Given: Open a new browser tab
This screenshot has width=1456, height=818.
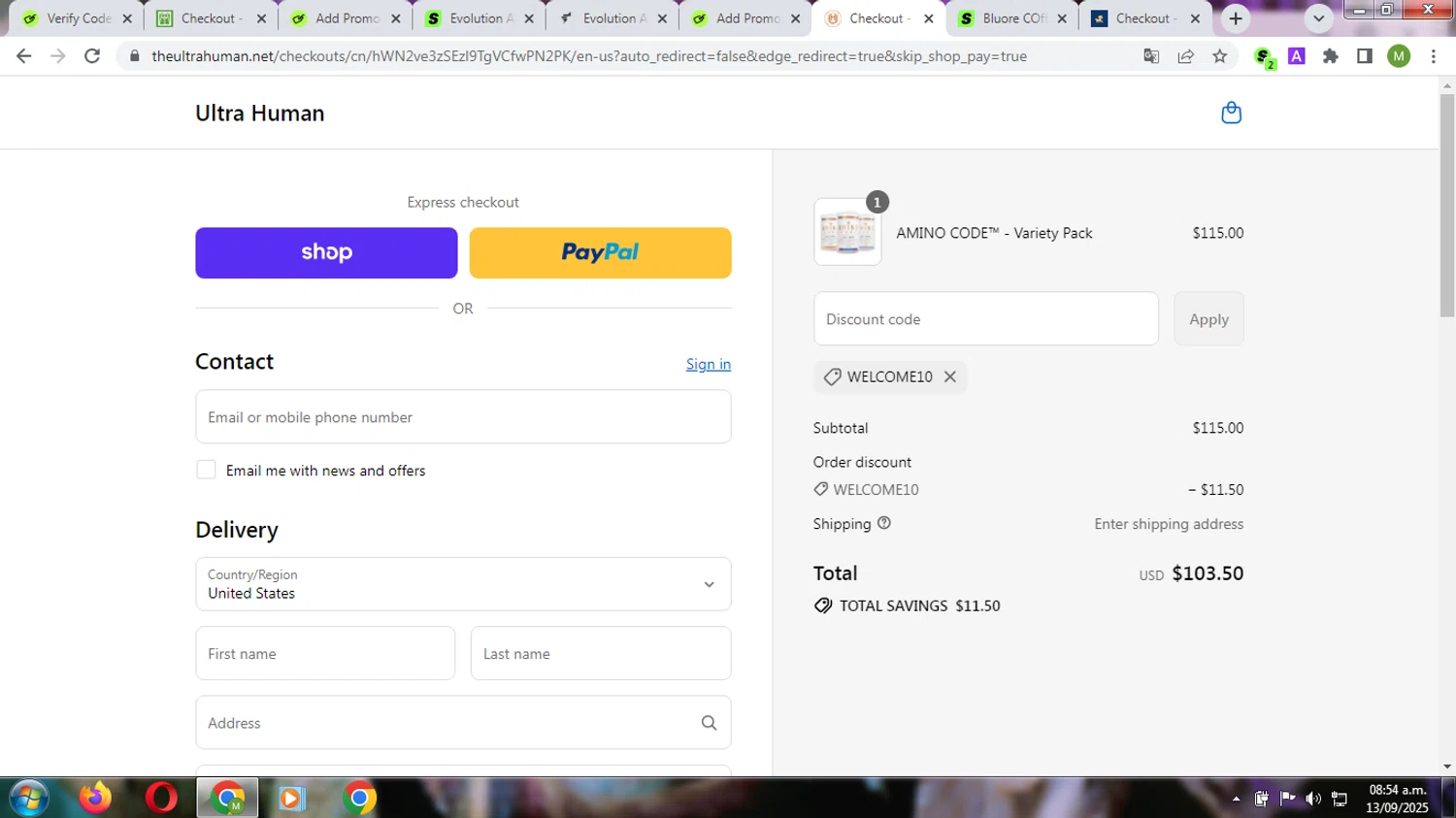Looking at the screenshot, I should click(x=1236, y=18).
